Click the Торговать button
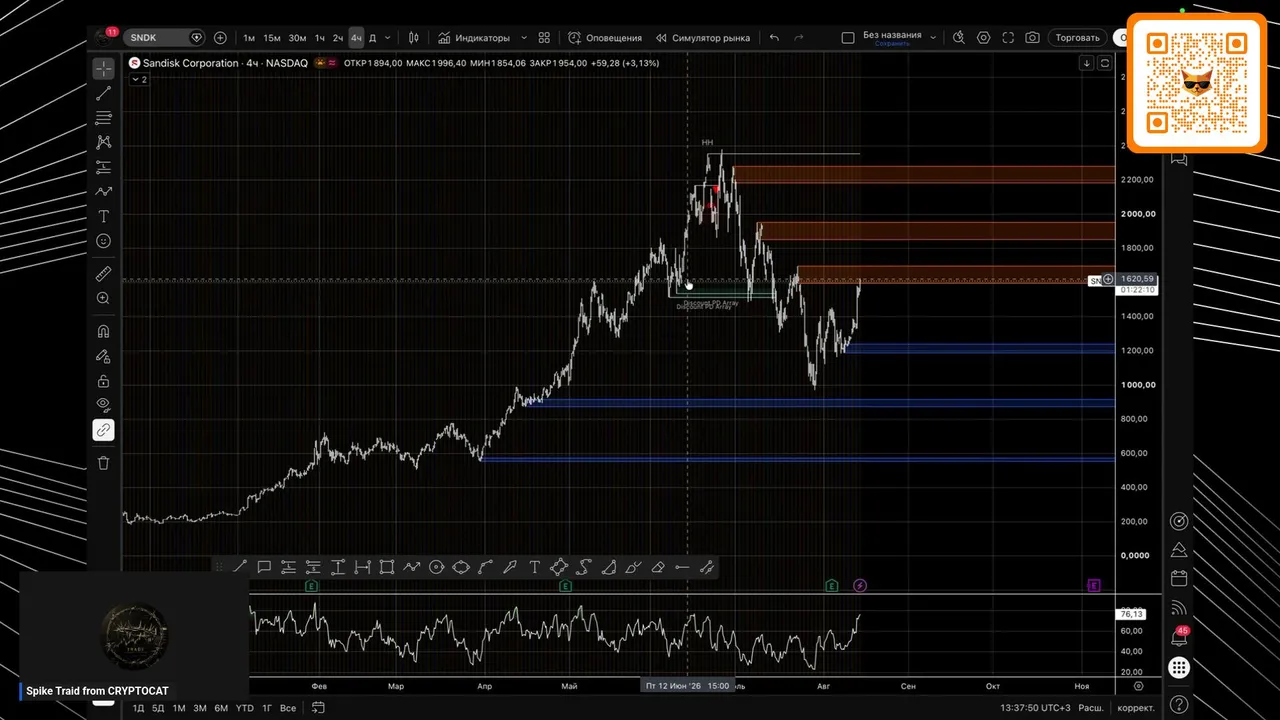This screenshot has width=1280, height=720. coord(1078,38)
